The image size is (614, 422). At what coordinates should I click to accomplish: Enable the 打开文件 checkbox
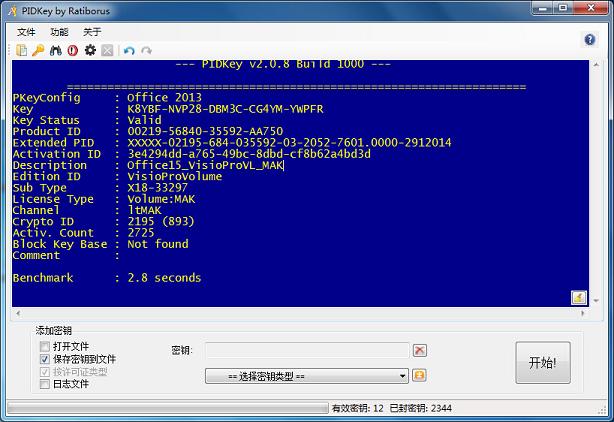click(x=45, y=346)
